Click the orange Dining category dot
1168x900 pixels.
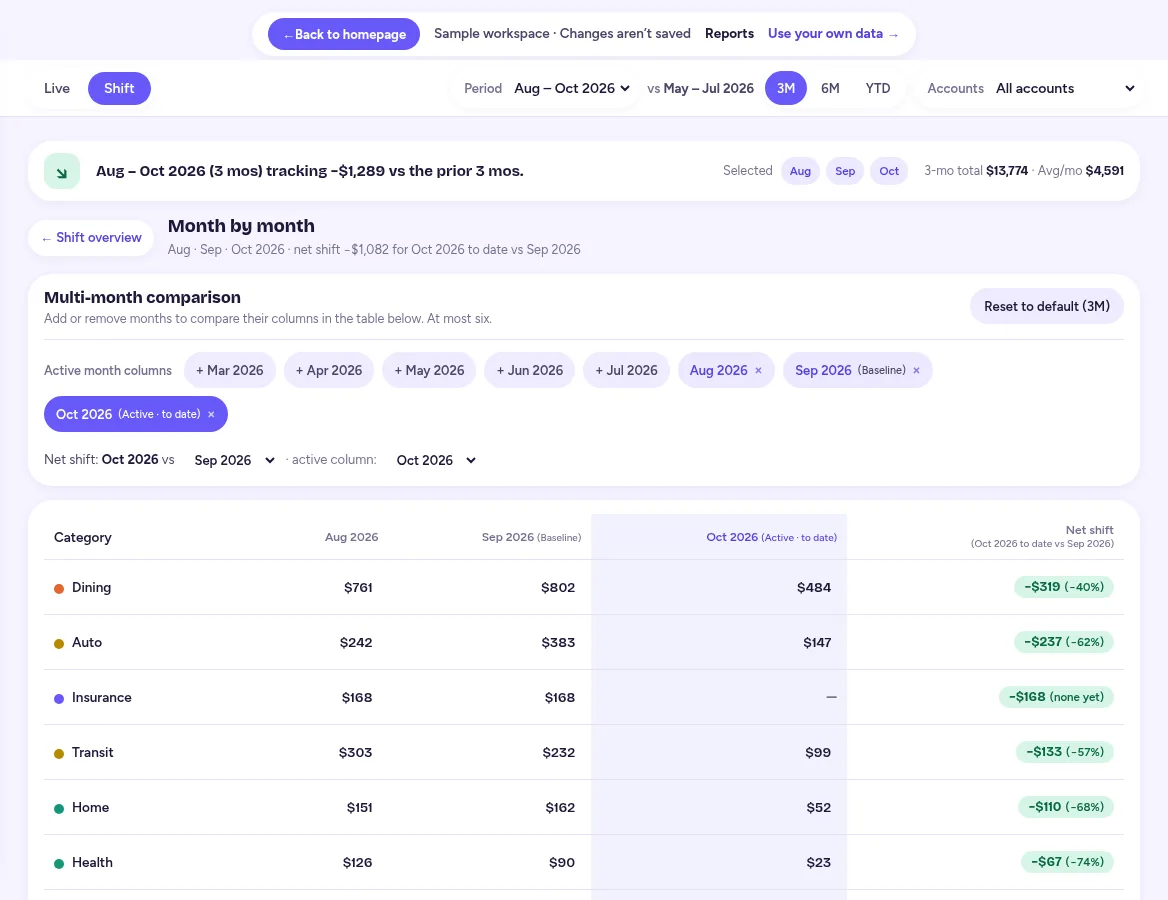coord(59,589)
